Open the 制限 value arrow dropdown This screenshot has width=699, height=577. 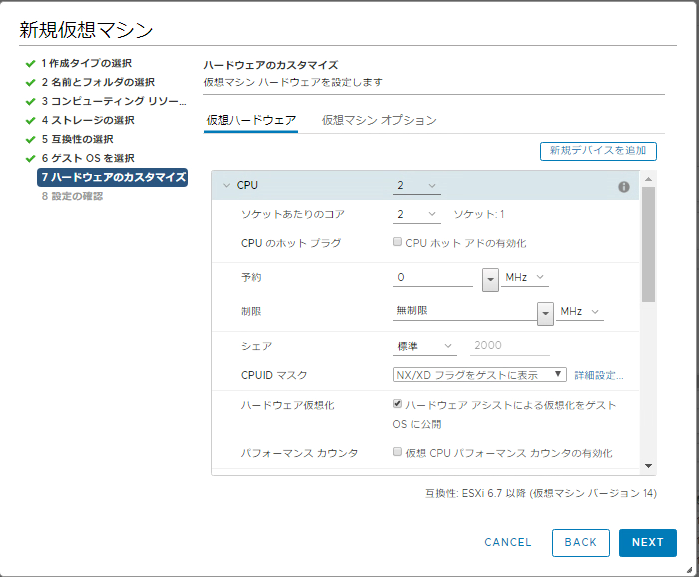click(545, 313)
